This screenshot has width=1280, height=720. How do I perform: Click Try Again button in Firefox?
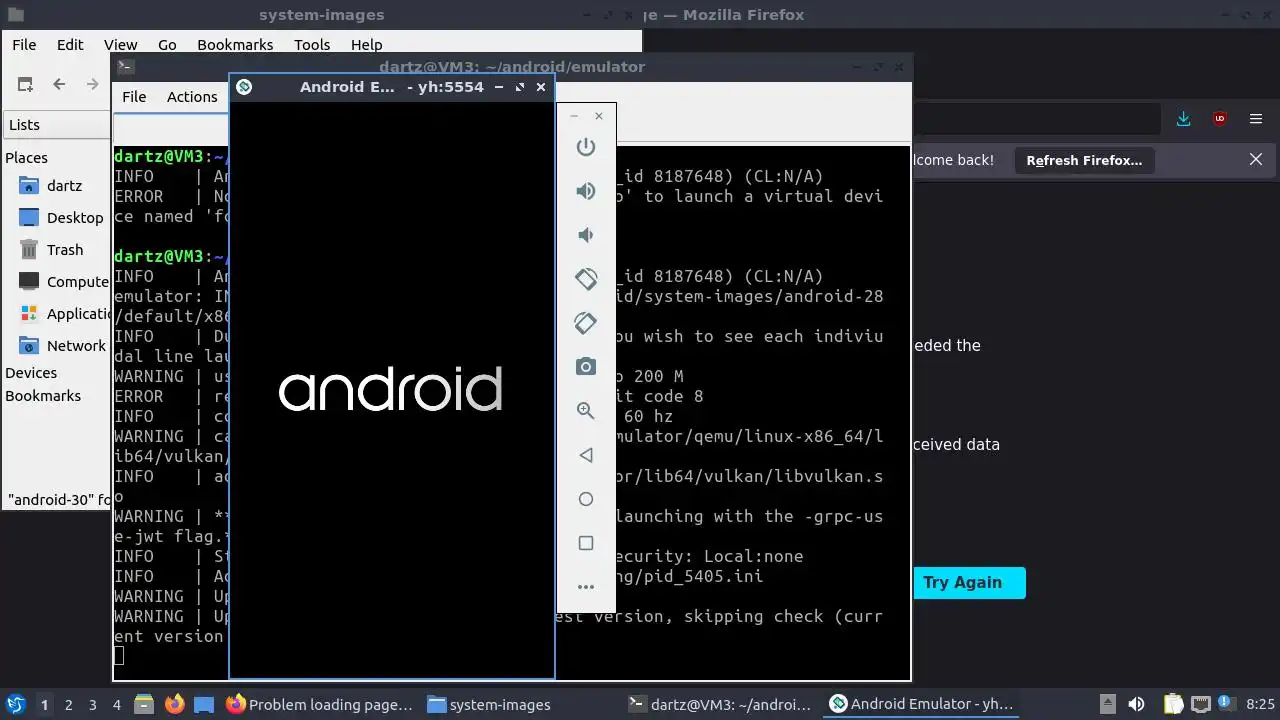[x=968, y=583]
